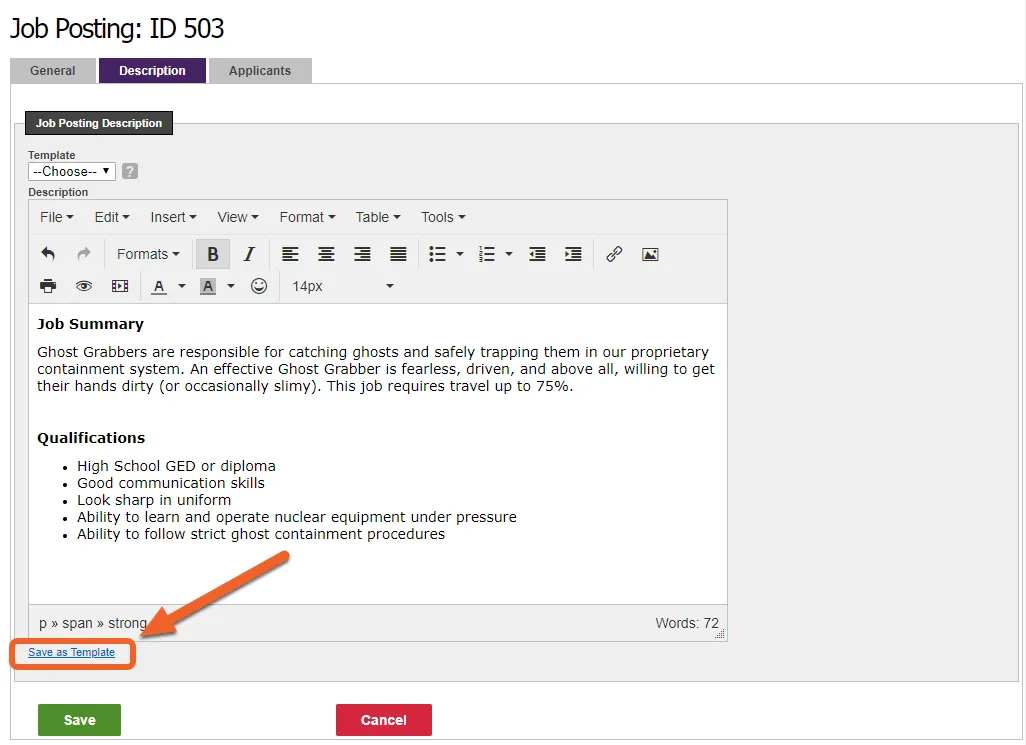Image resolution: width=1026 pixels, height=745 pixels.
Task: Click the green Save button
Action: pyautogui.click(x=79, y=719)
